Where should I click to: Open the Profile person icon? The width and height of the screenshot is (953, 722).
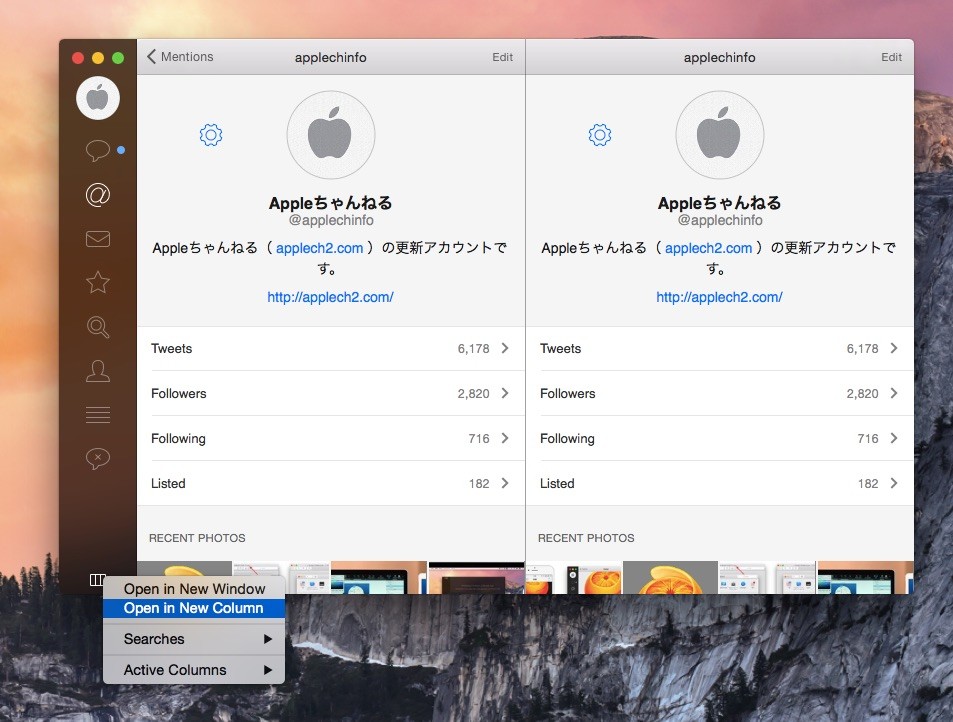click(98, 371)
